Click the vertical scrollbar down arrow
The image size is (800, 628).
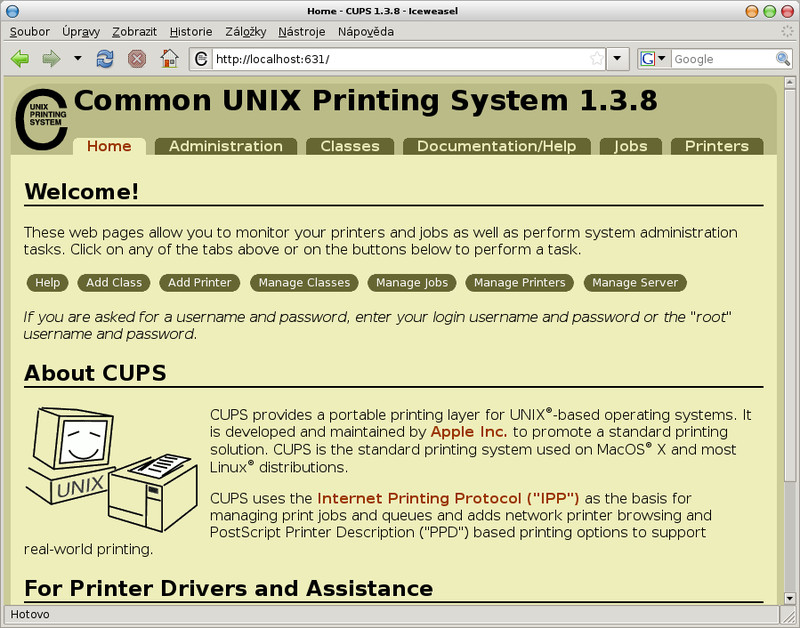[790, 598]
